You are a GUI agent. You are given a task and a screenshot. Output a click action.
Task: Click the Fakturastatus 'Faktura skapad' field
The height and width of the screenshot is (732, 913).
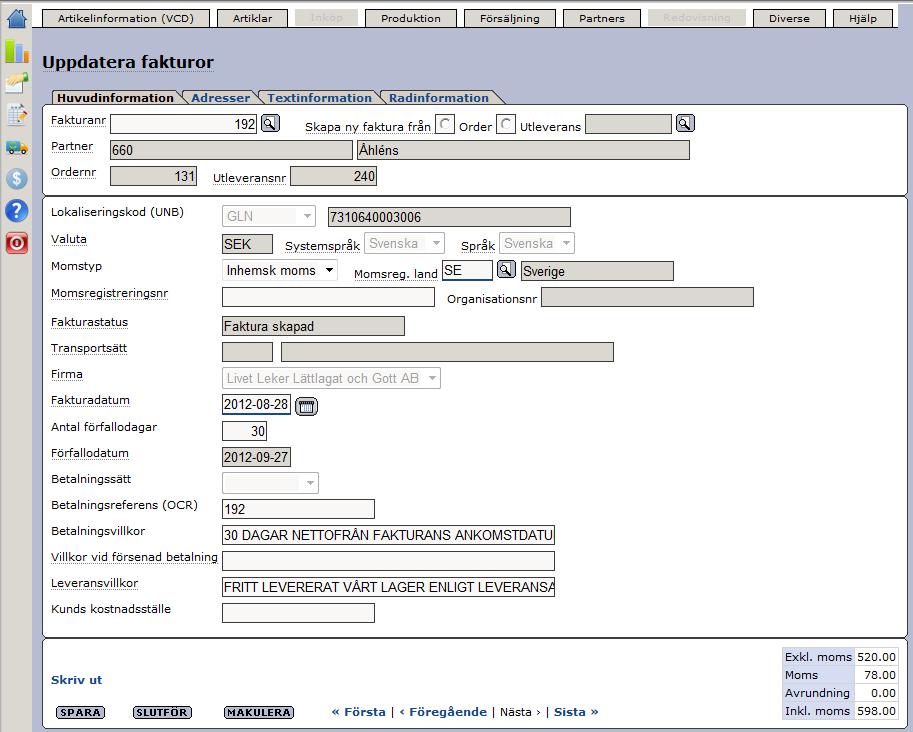click(x=313, y=326)
